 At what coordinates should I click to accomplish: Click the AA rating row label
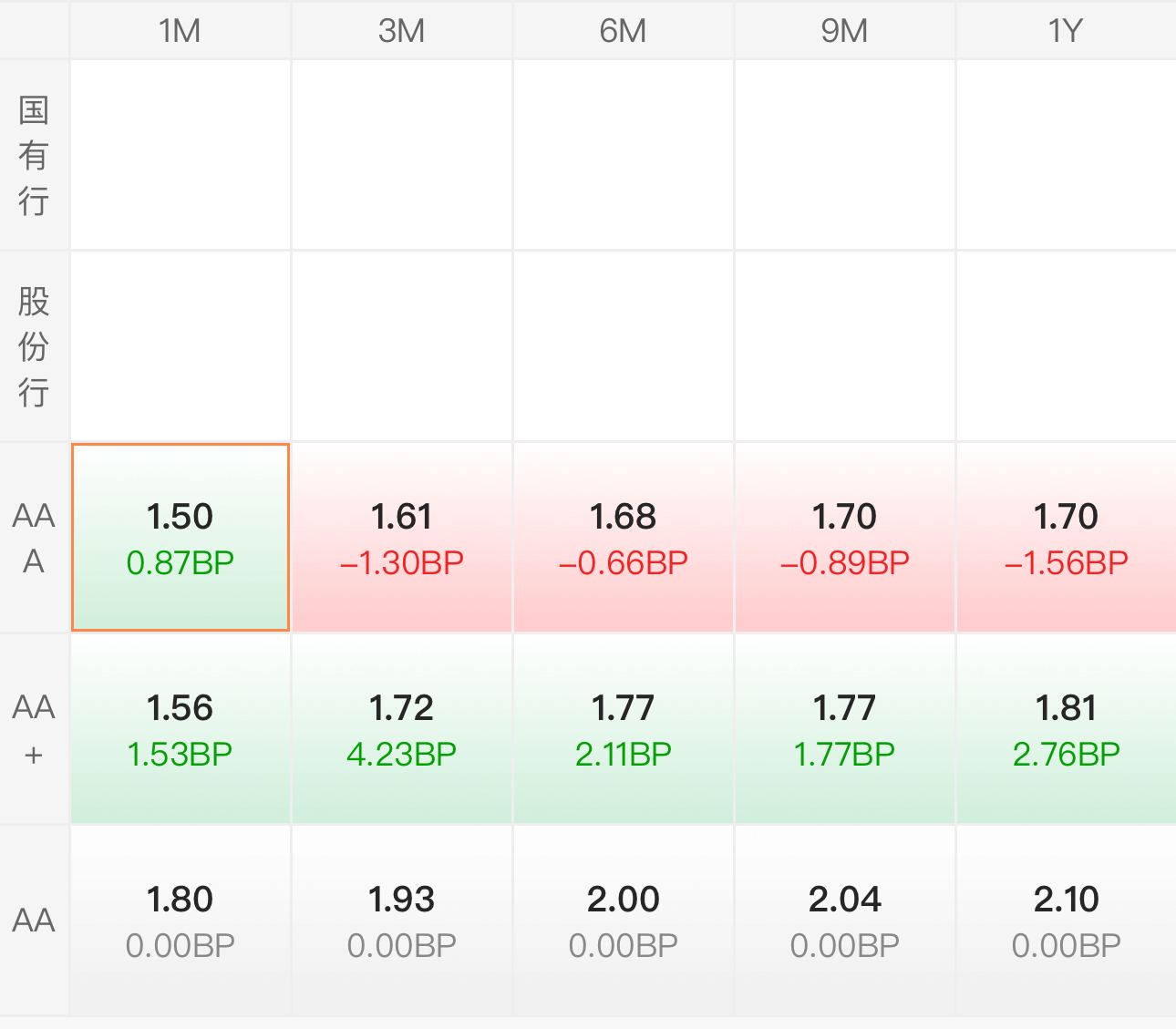point(34,921)
